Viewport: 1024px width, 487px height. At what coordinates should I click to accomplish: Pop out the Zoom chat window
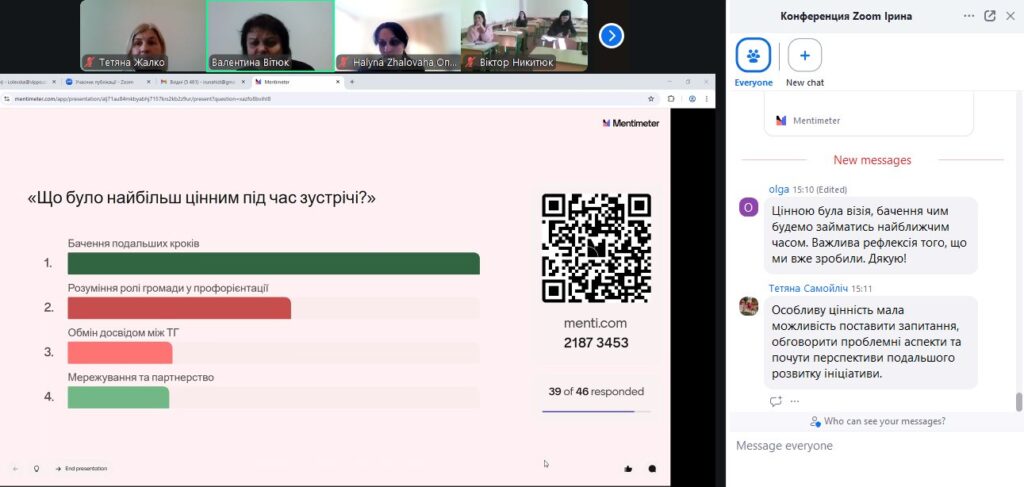[989, 16]
